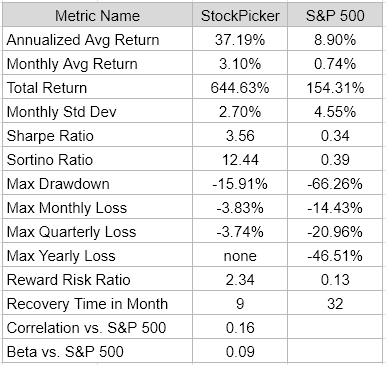Click the Max Monthly Loss label cell
The width and height of the screenshot is (386, 365).
point(97,207)
